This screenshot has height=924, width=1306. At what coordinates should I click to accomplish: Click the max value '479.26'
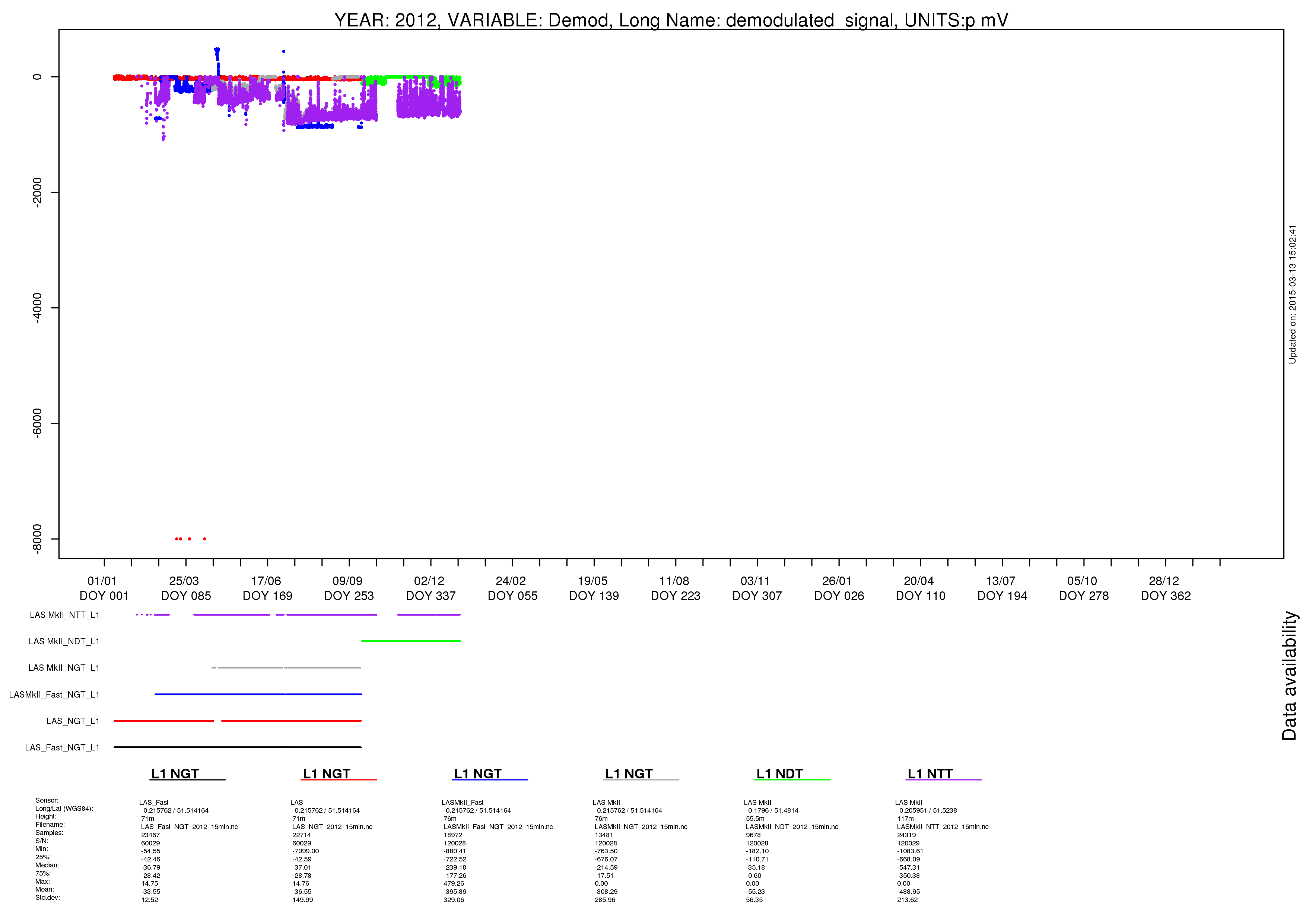click(453, 884)
